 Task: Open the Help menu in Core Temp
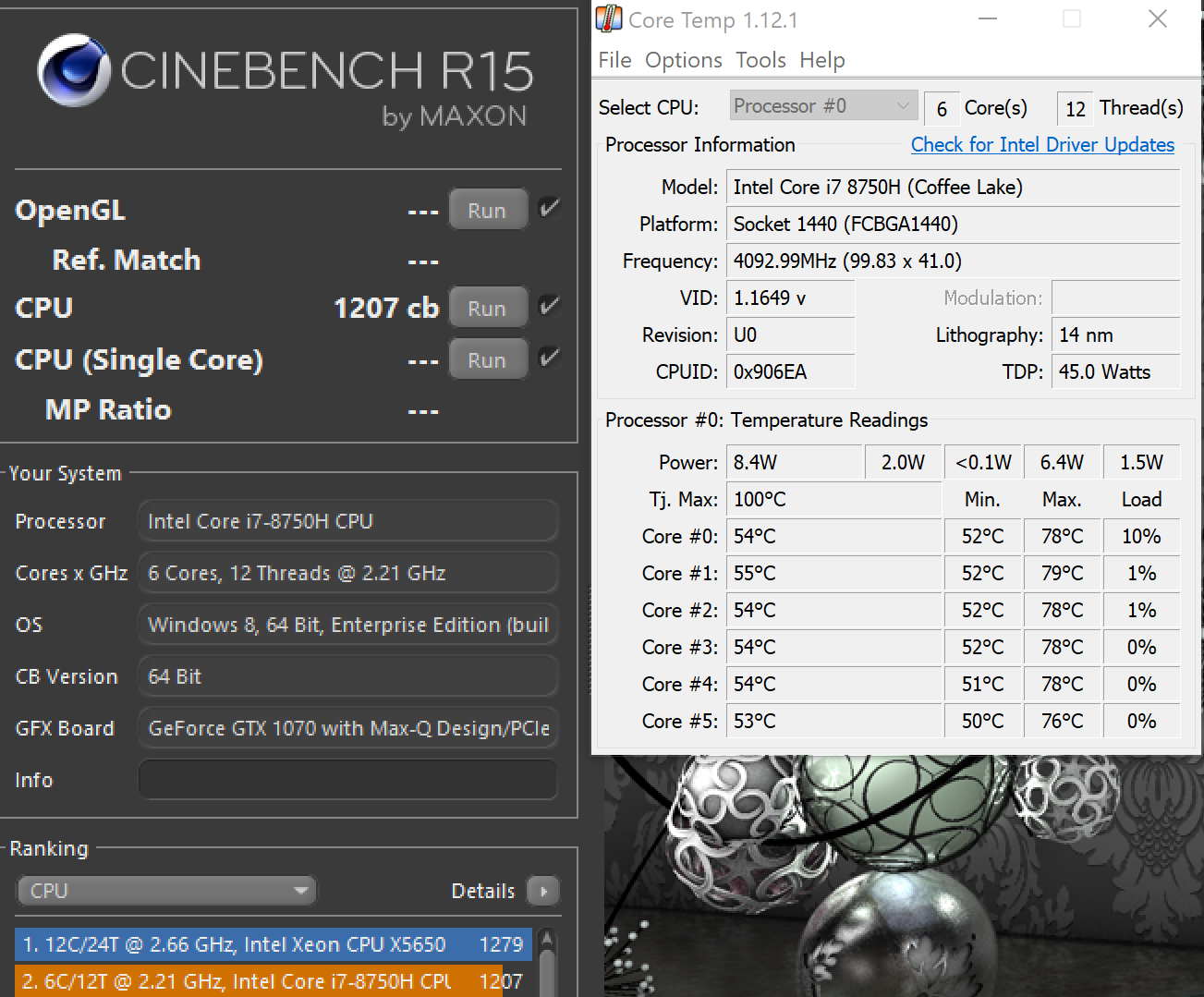[x=822, y=60]
